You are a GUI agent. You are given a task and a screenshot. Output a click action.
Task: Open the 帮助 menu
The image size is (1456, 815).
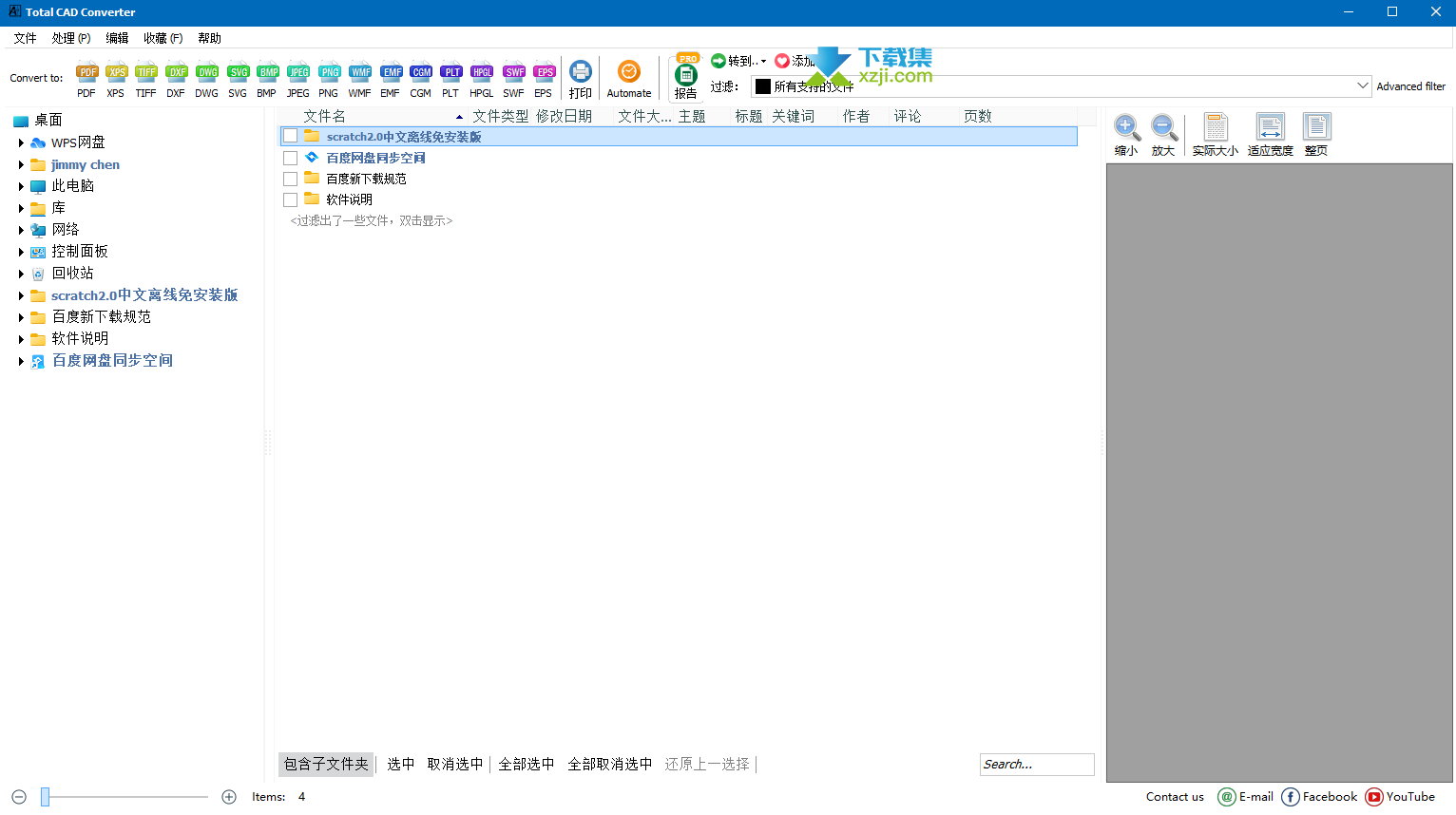(209, 38)
